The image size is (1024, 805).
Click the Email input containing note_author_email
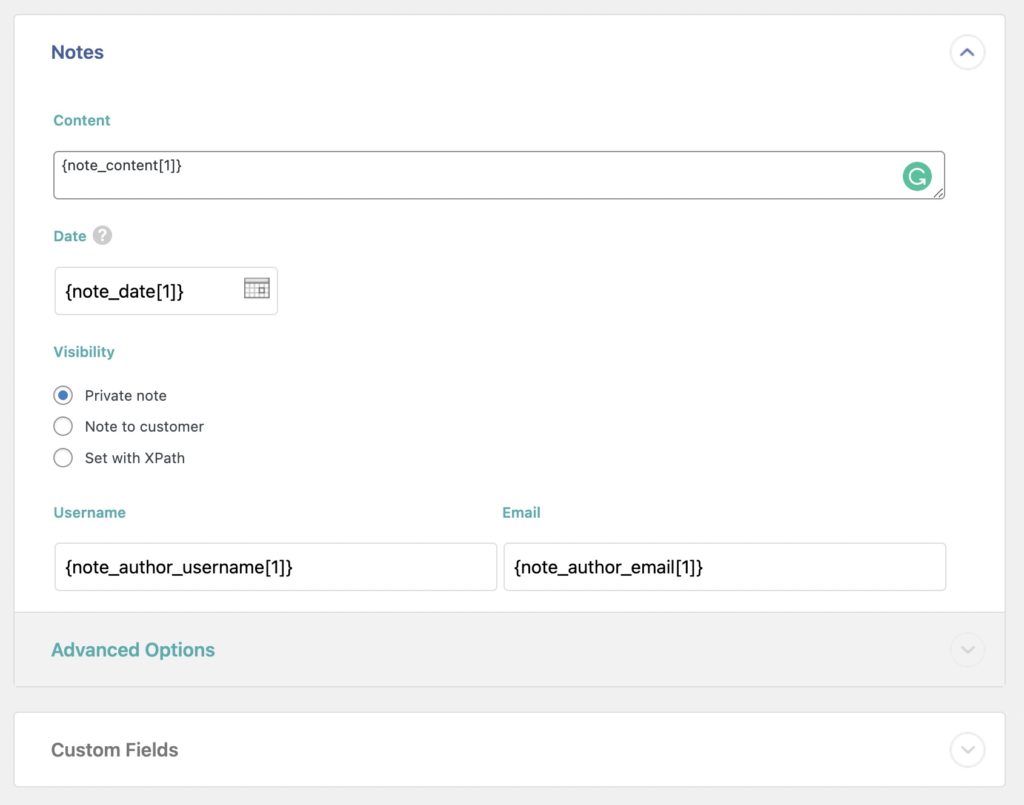click(x=724, y=566)
